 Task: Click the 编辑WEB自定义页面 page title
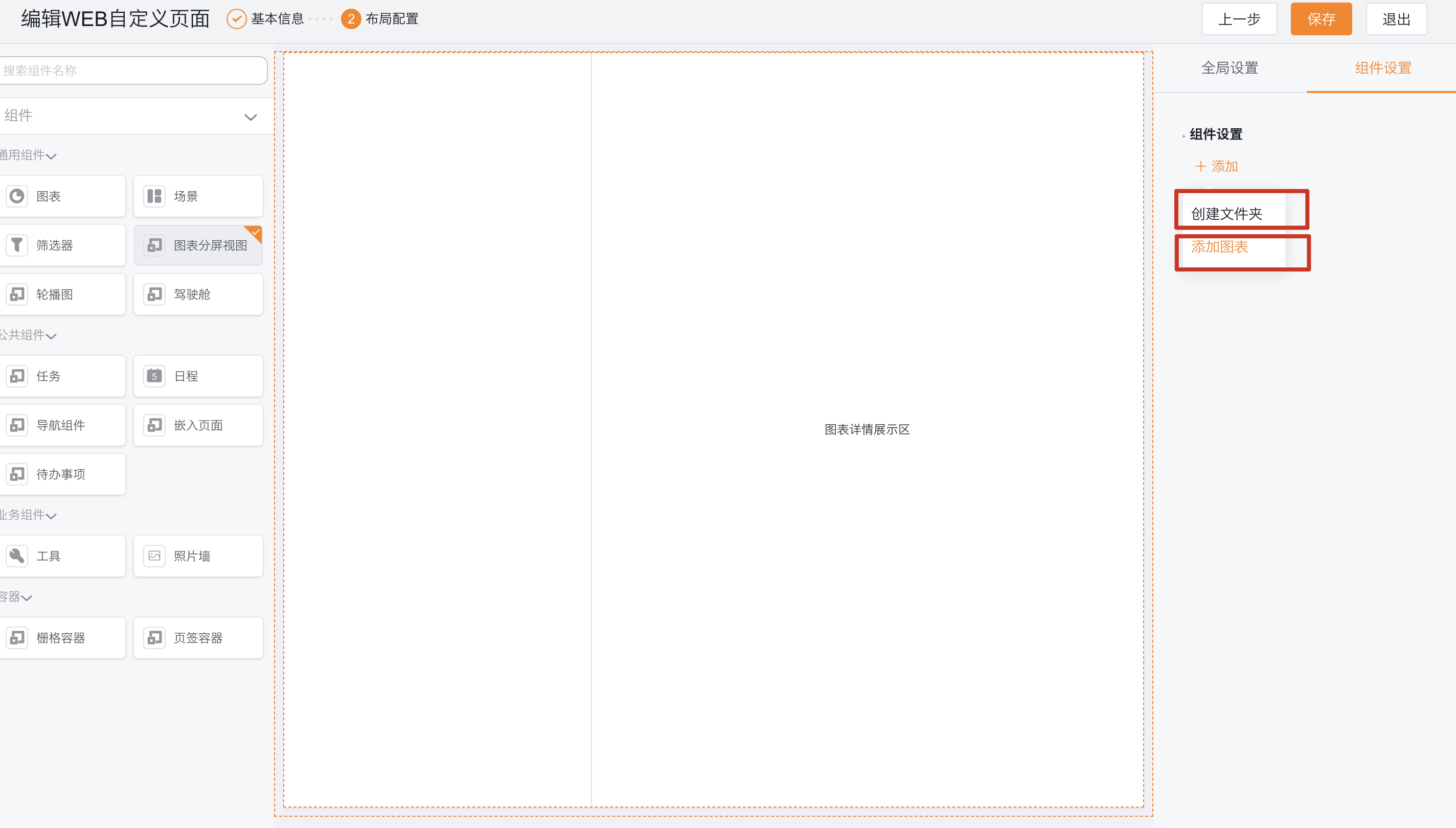116,19
